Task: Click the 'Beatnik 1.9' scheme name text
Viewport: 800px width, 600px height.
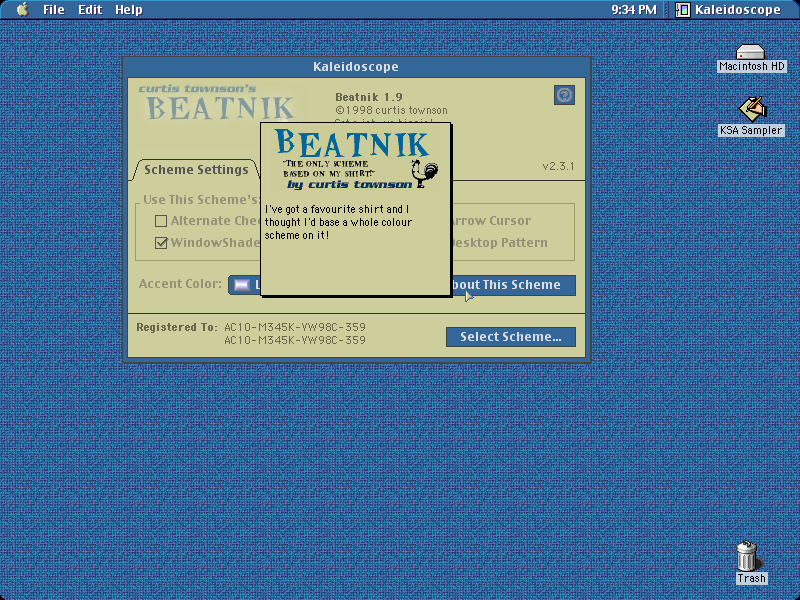Action: click(369, 97)
